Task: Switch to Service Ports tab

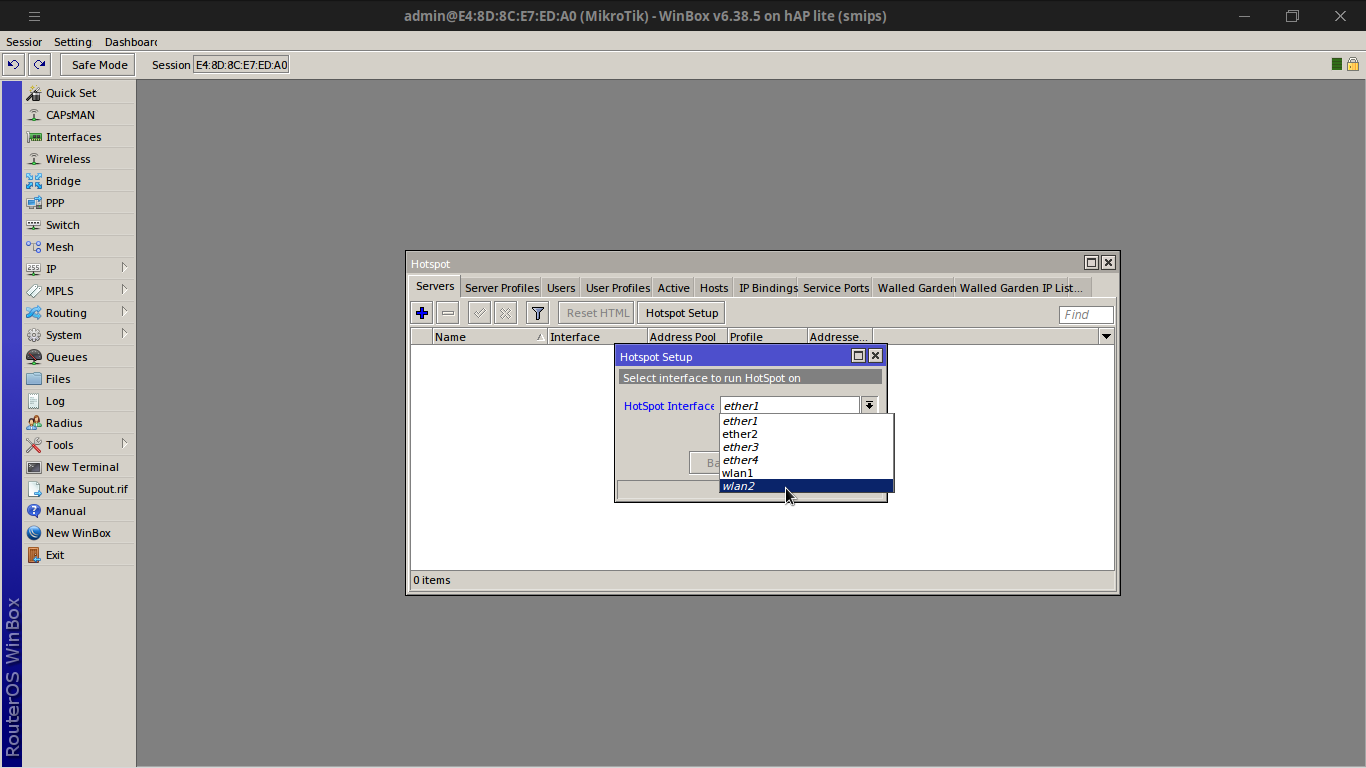Action: pos(836,288)
